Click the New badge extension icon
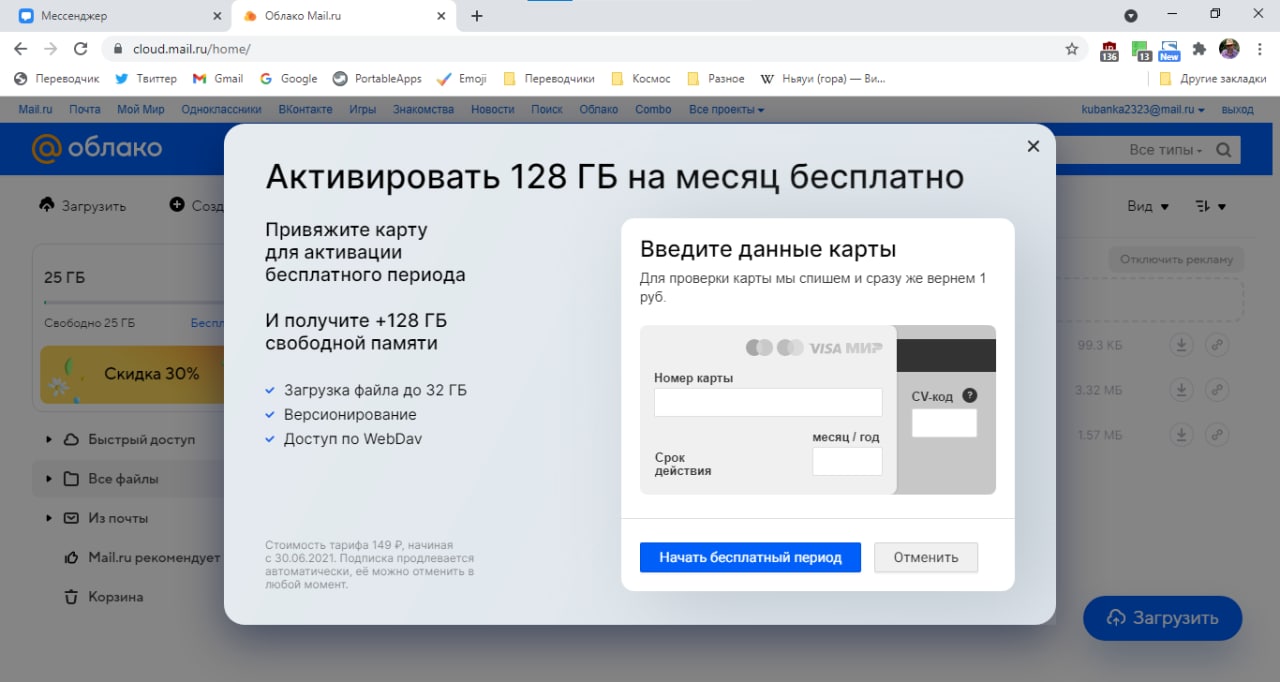Viewport: 1280px width, 682px height. pos(1170,50)
